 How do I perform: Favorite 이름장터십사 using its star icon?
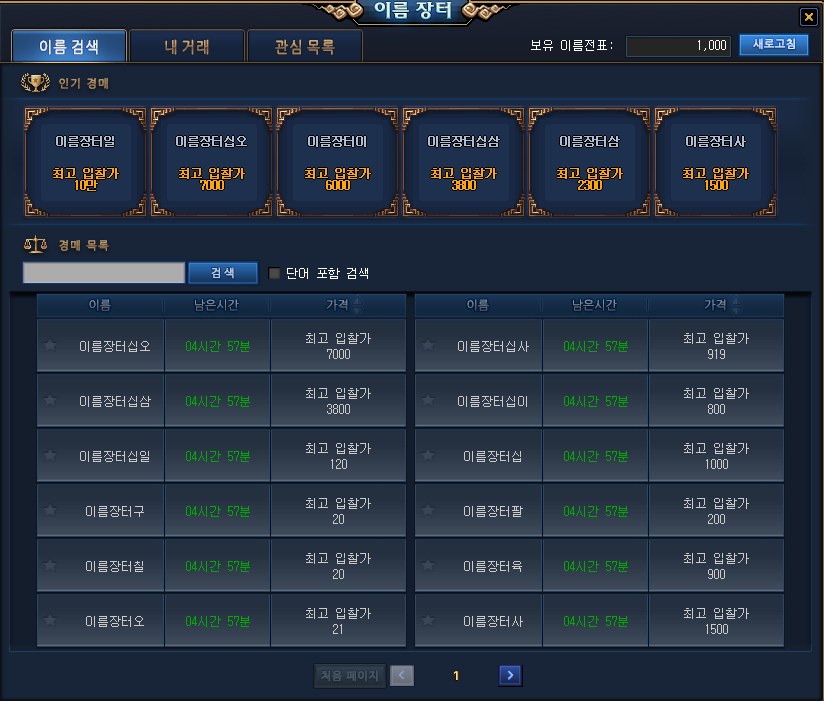[428, 345]
